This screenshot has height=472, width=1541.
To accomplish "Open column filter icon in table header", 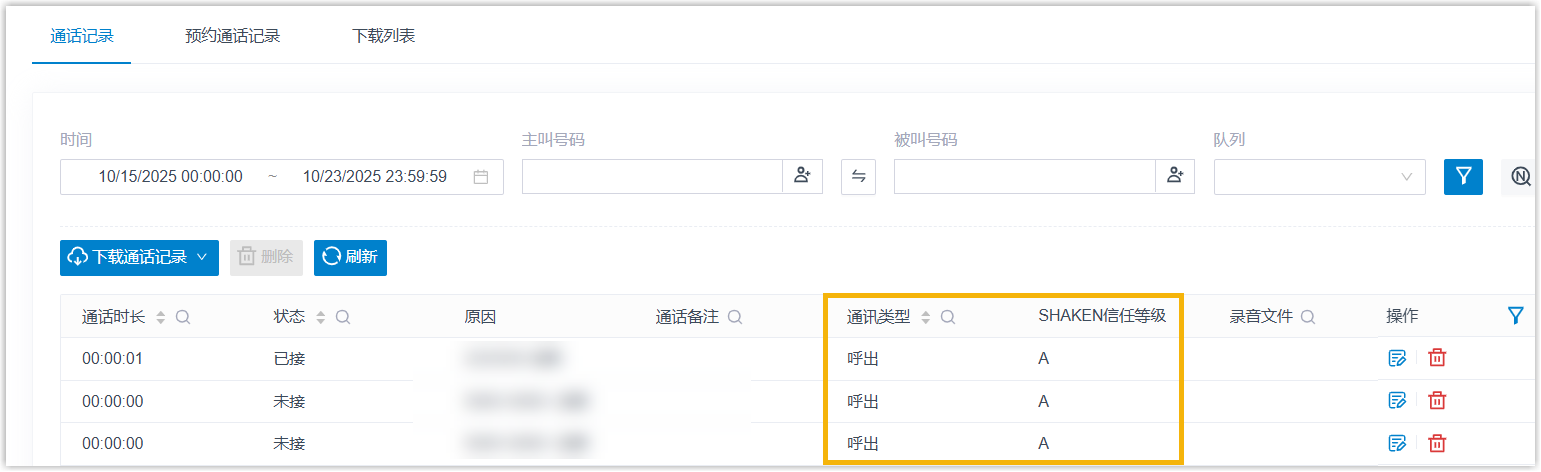I will pyautogui.click(x=1515, y=316).
